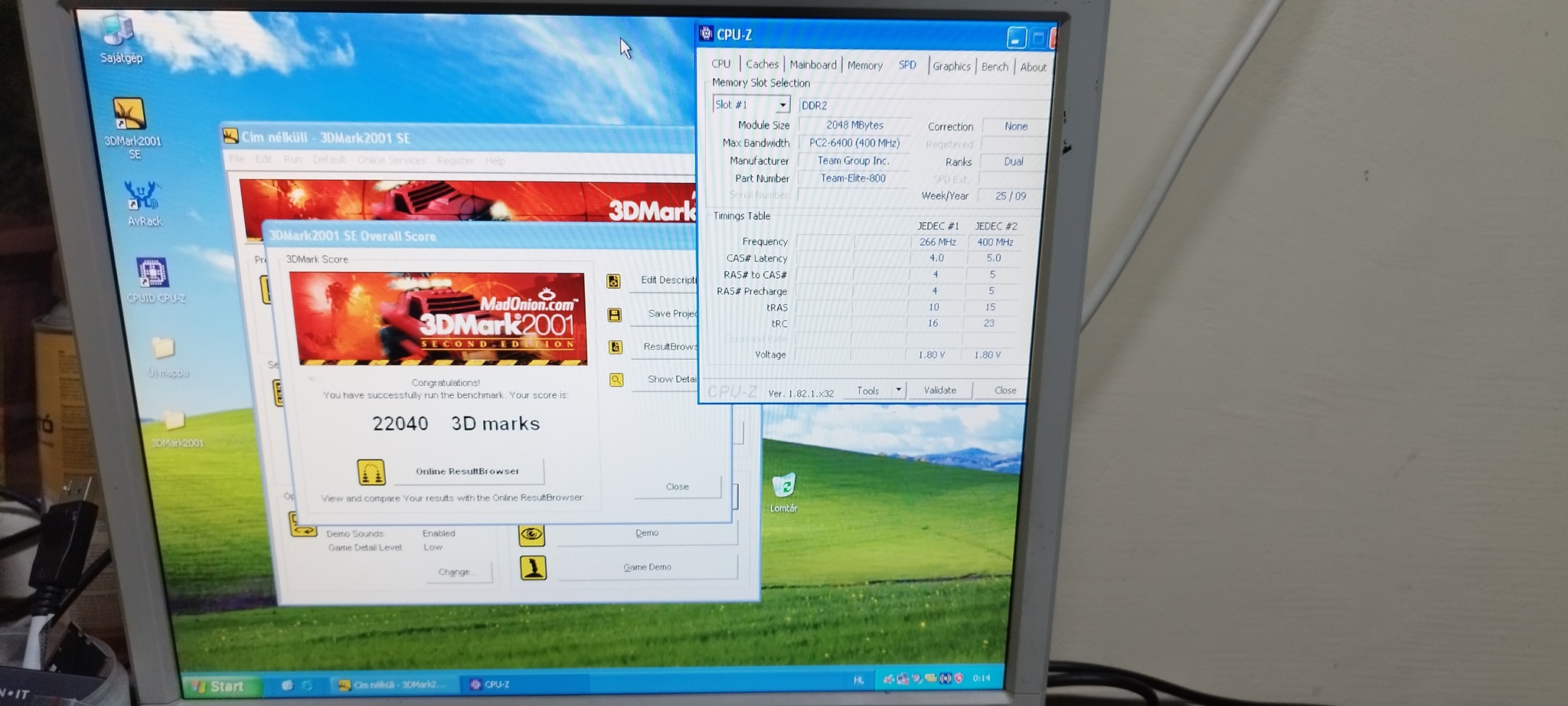Select the SPD tab in CPU-Z
Viewport: 1568px width, 706px height.
pos(907,65)
